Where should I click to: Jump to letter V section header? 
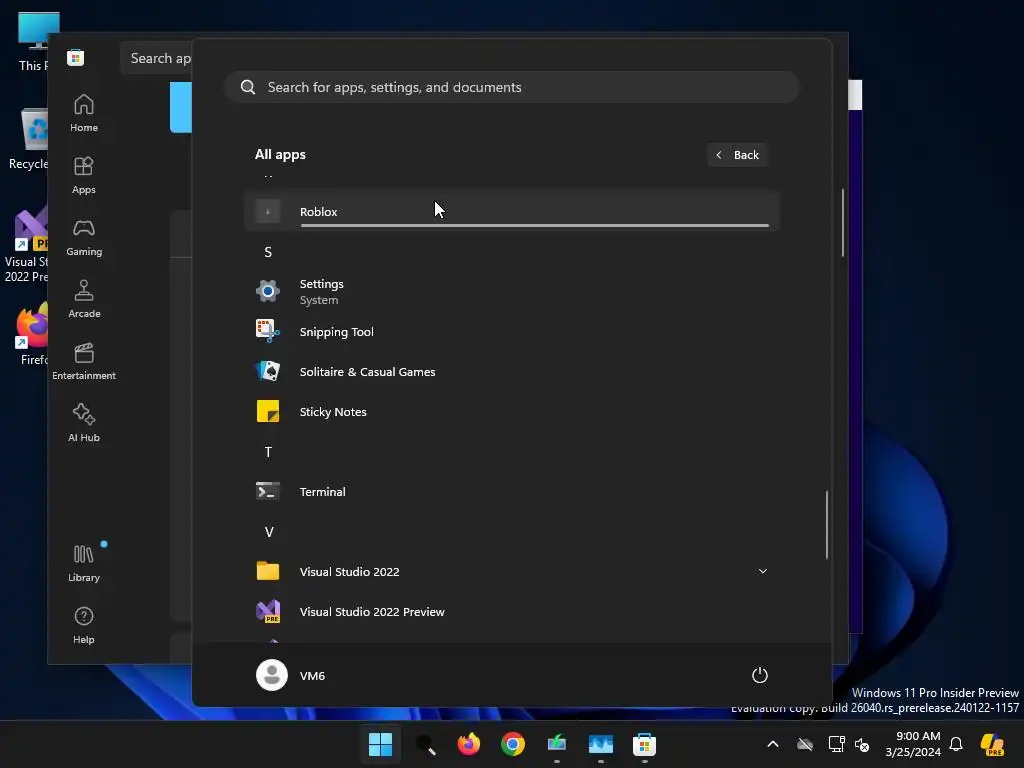[x=268, y=532]
